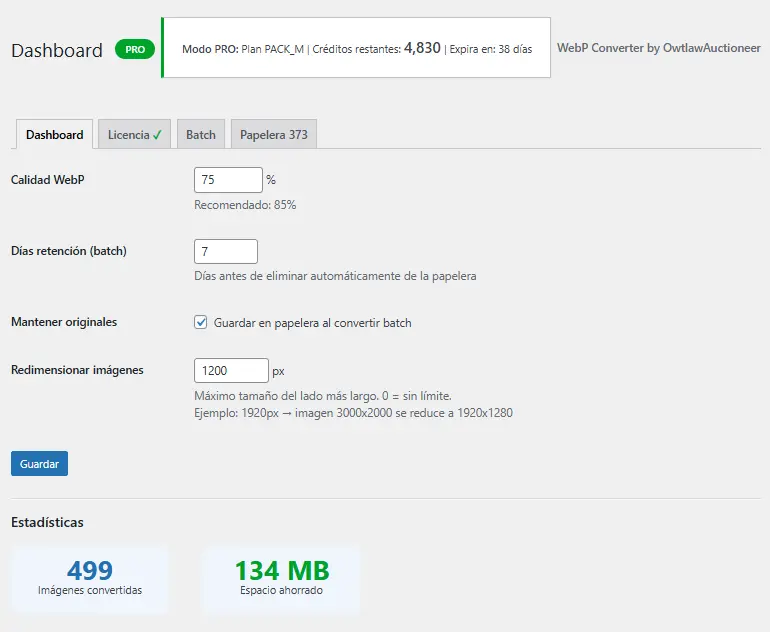Click the 'Días retención (batch)' label
Image resolution: width=770 pixels, height=632 pixels.
[69, 251]
